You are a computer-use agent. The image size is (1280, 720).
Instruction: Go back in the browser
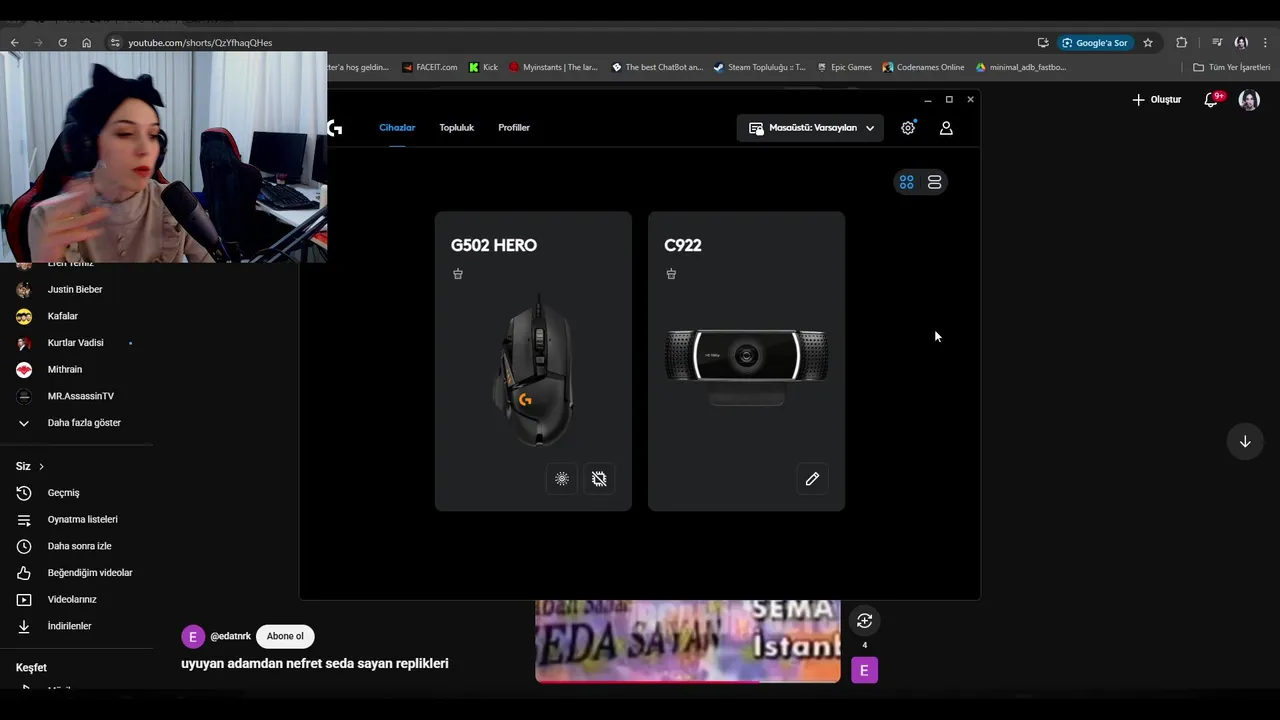click(14, 43)
